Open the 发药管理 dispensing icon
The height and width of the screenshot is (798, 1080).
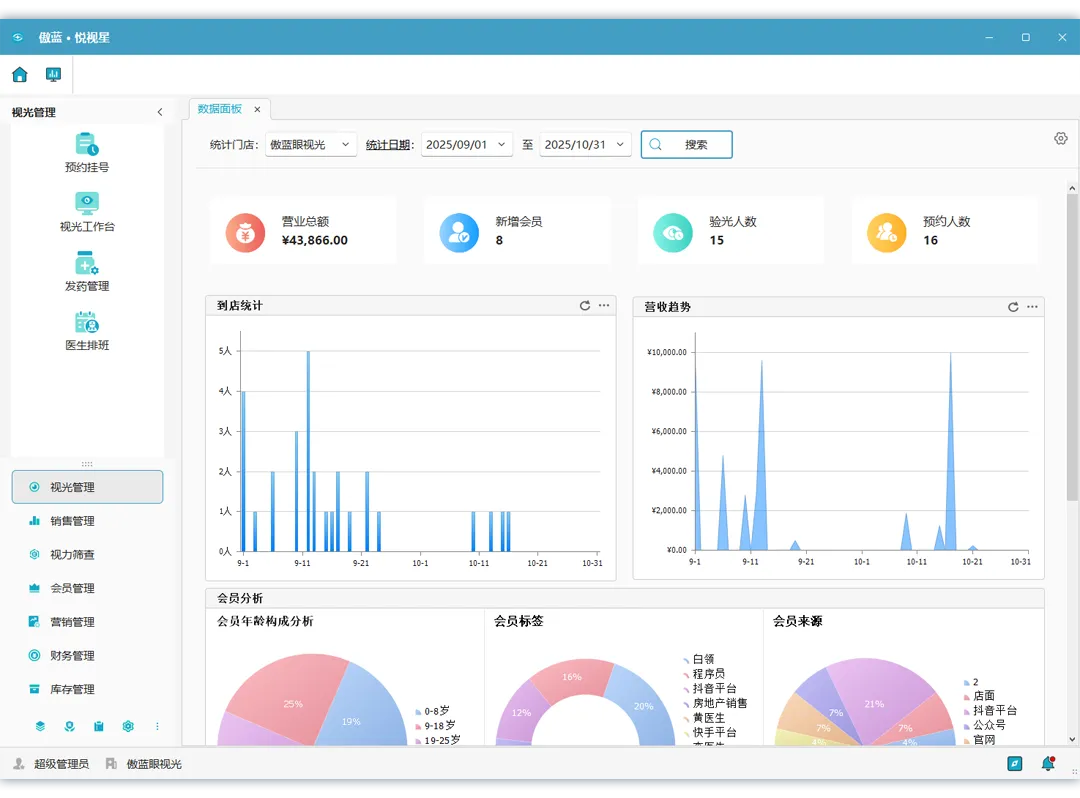87,271
